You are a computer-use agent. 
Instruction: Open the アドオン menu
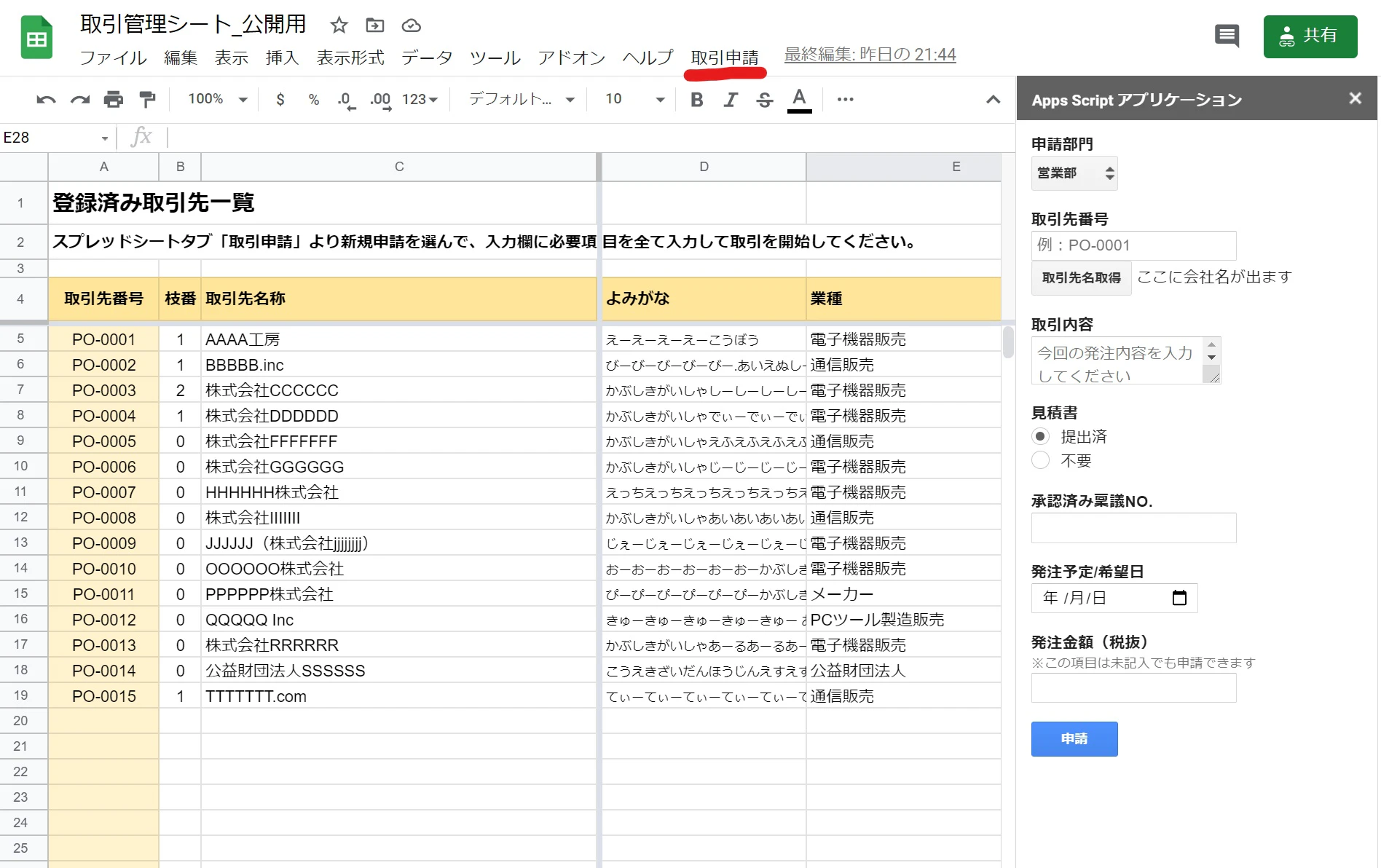click(572, 57)
